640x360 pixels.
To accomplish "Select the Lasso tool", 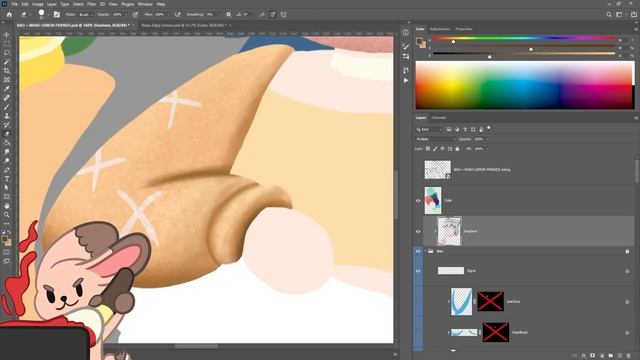I will pos(7,53).
